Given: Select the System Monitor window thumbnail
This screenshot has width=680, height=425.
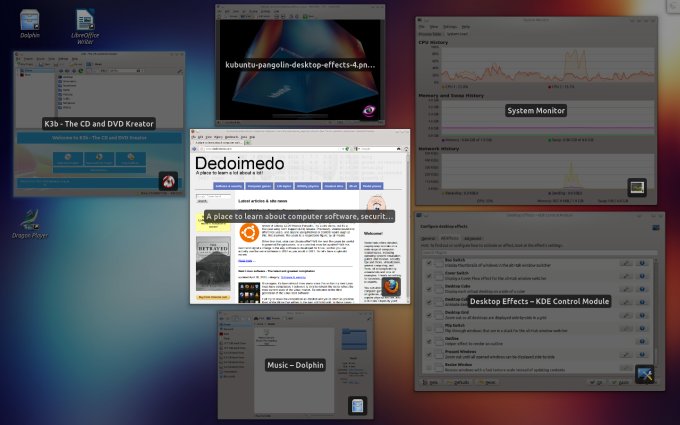Looking at the screenshot, I should coord(536,111).
